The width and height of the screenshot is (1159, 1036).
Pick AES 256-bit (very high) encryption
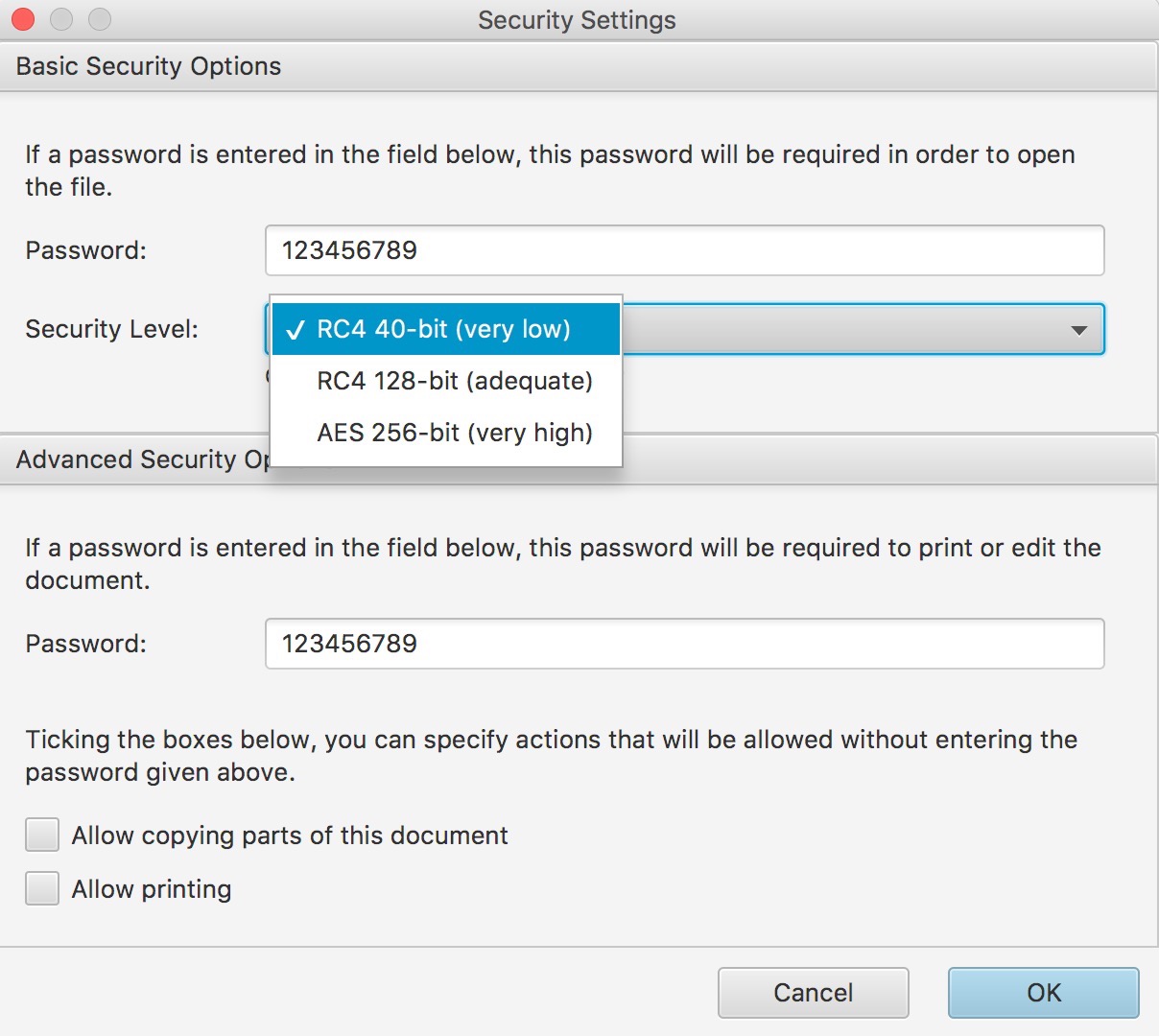coord(455,433)
